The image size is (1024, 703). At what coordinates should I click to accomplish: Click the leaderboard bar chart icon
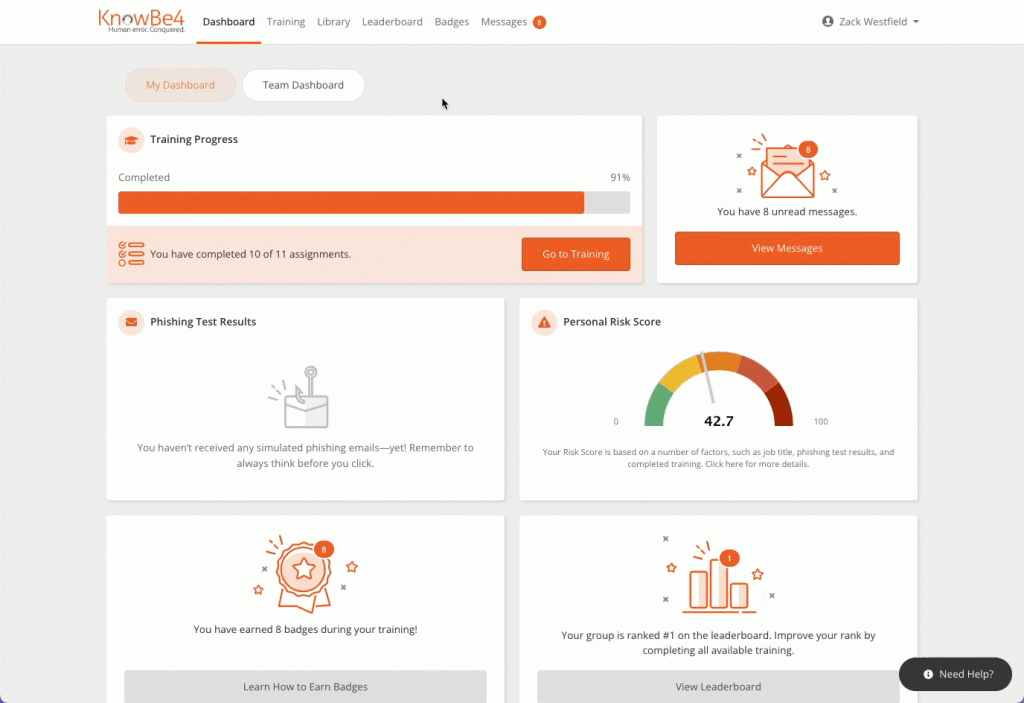click(717, 580)
